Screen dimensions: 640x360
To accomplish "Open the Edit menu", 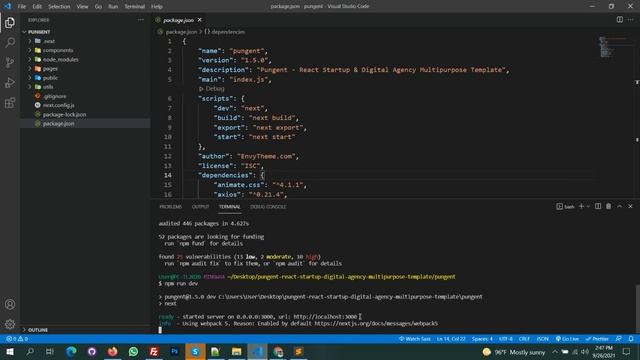I will 37,7.
